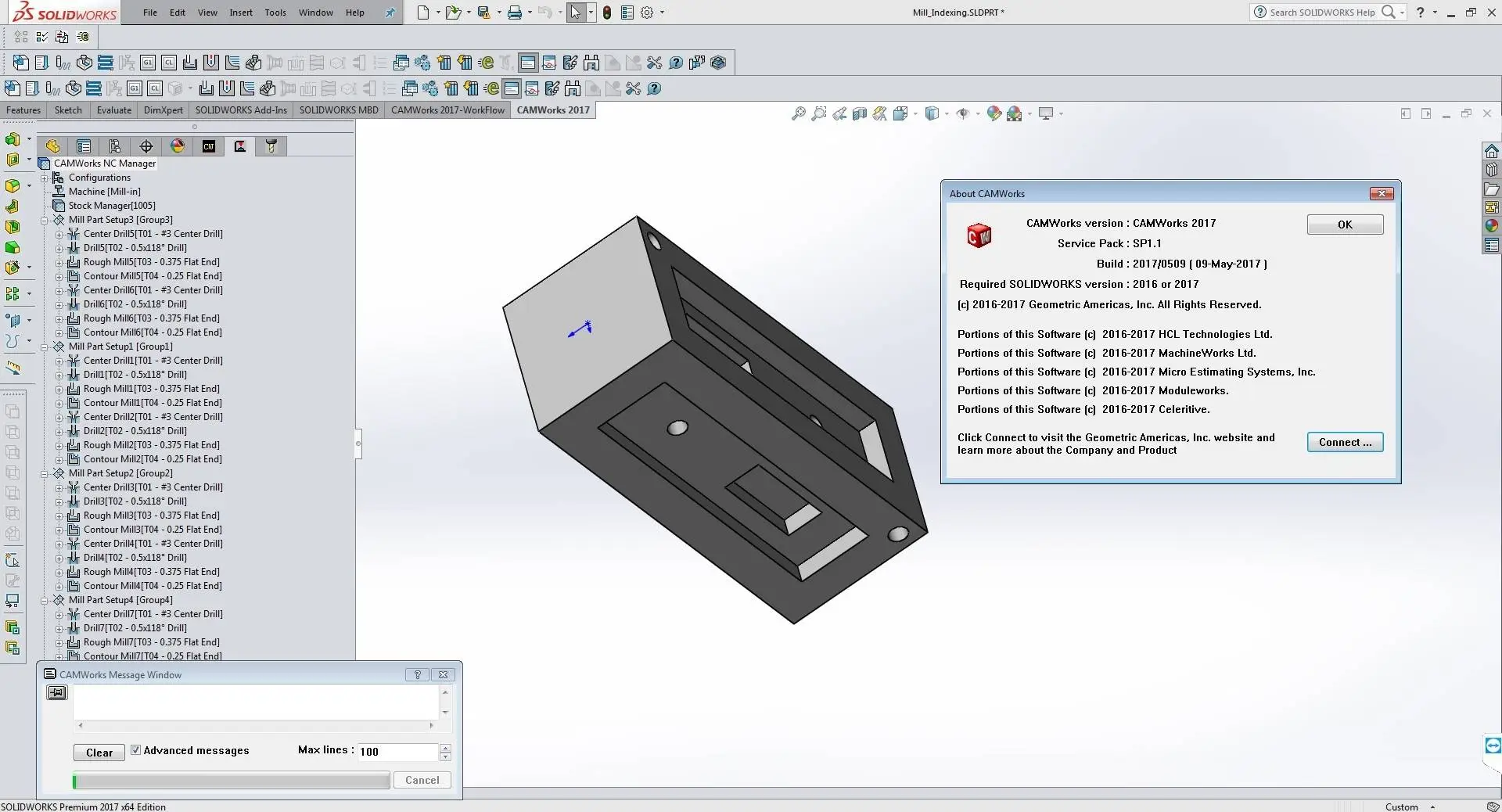Open the Tools menu
Viewport: 1502px width, 812px height.
point(275,13)
